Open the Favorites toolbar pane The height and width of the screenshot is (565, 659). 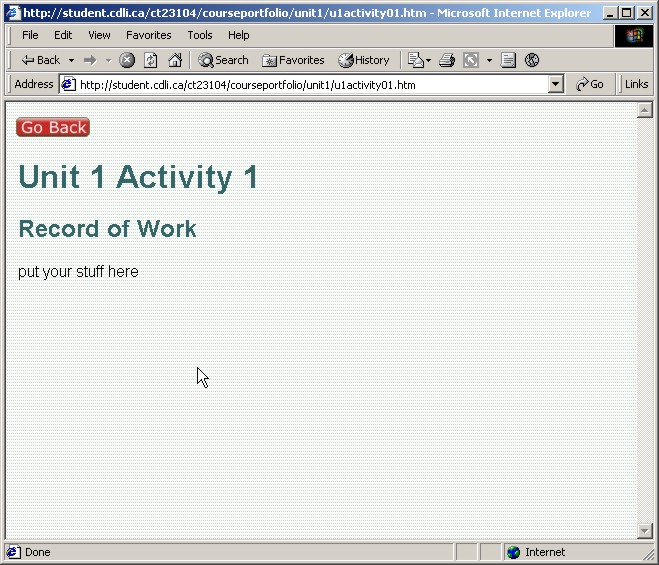293,61
